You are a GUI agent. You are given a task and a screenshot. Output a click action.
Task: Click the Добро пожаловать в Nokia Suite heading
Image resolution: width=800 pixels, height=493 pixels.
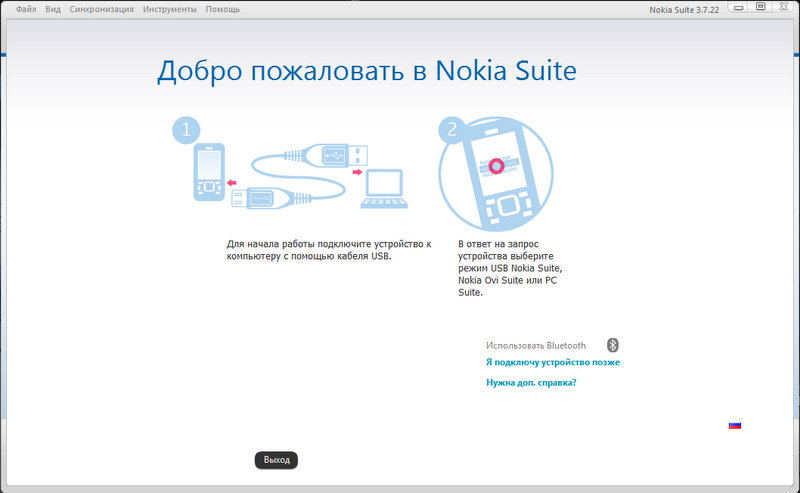point(367,71)
